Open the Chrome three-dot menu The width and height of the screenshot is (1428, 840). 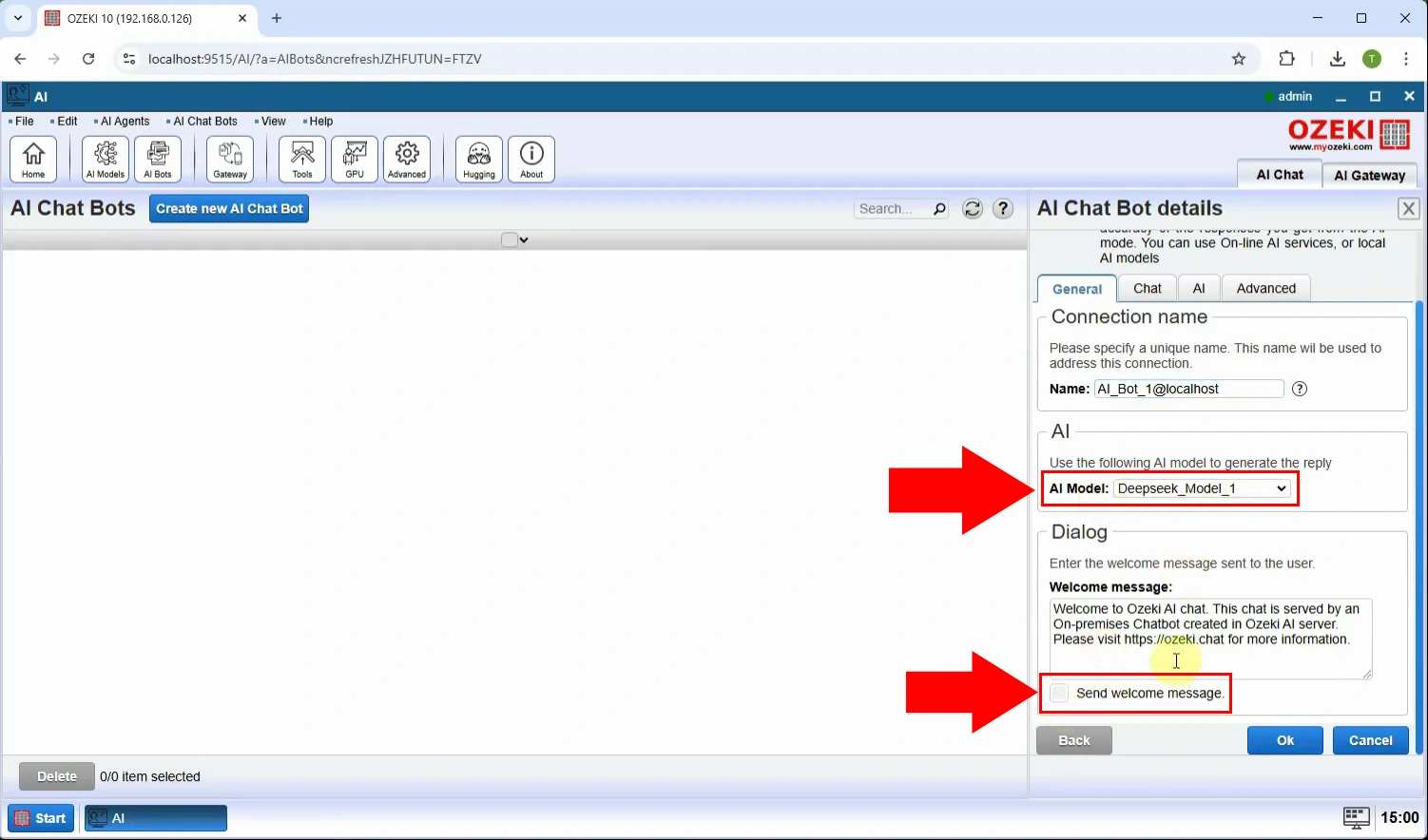[x=1406, y=59]
